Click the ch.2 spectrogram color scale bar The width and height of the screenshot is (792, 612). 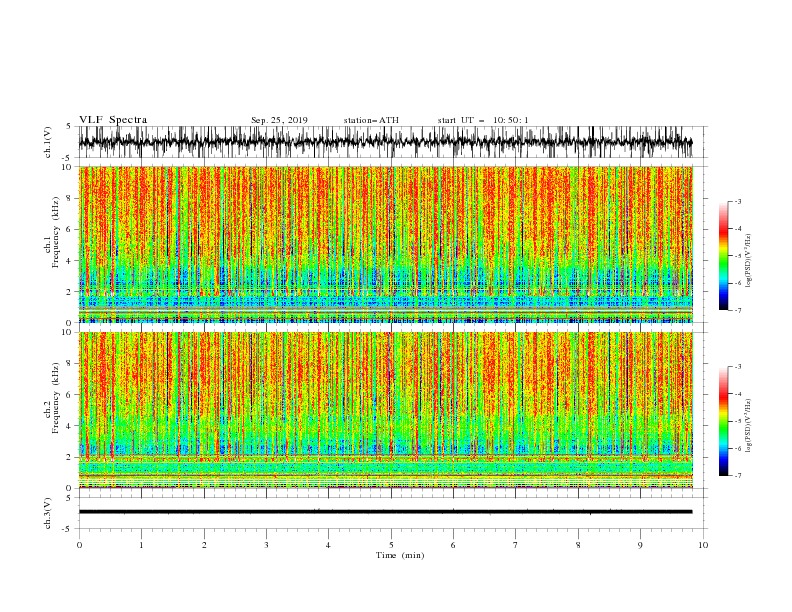(723, 421)
